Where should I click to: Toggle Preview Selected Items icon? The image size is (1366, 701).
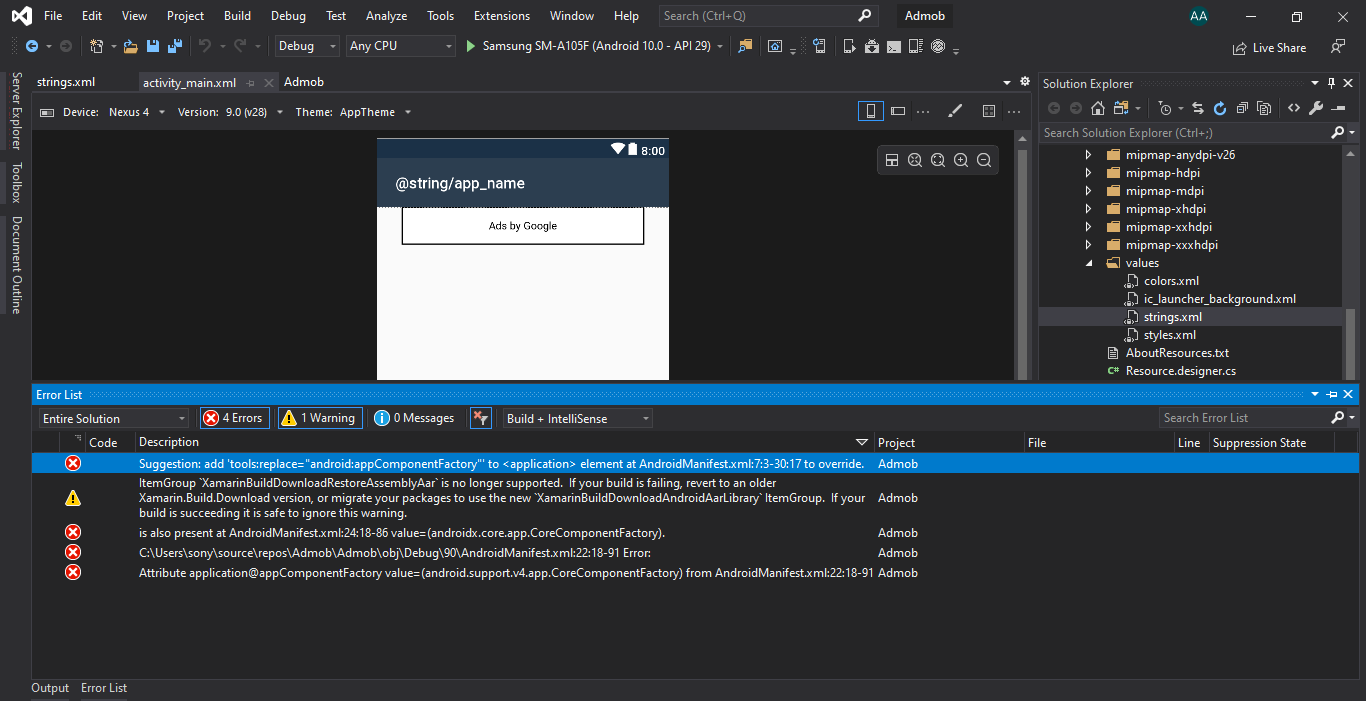click(x=1338, y=108)
